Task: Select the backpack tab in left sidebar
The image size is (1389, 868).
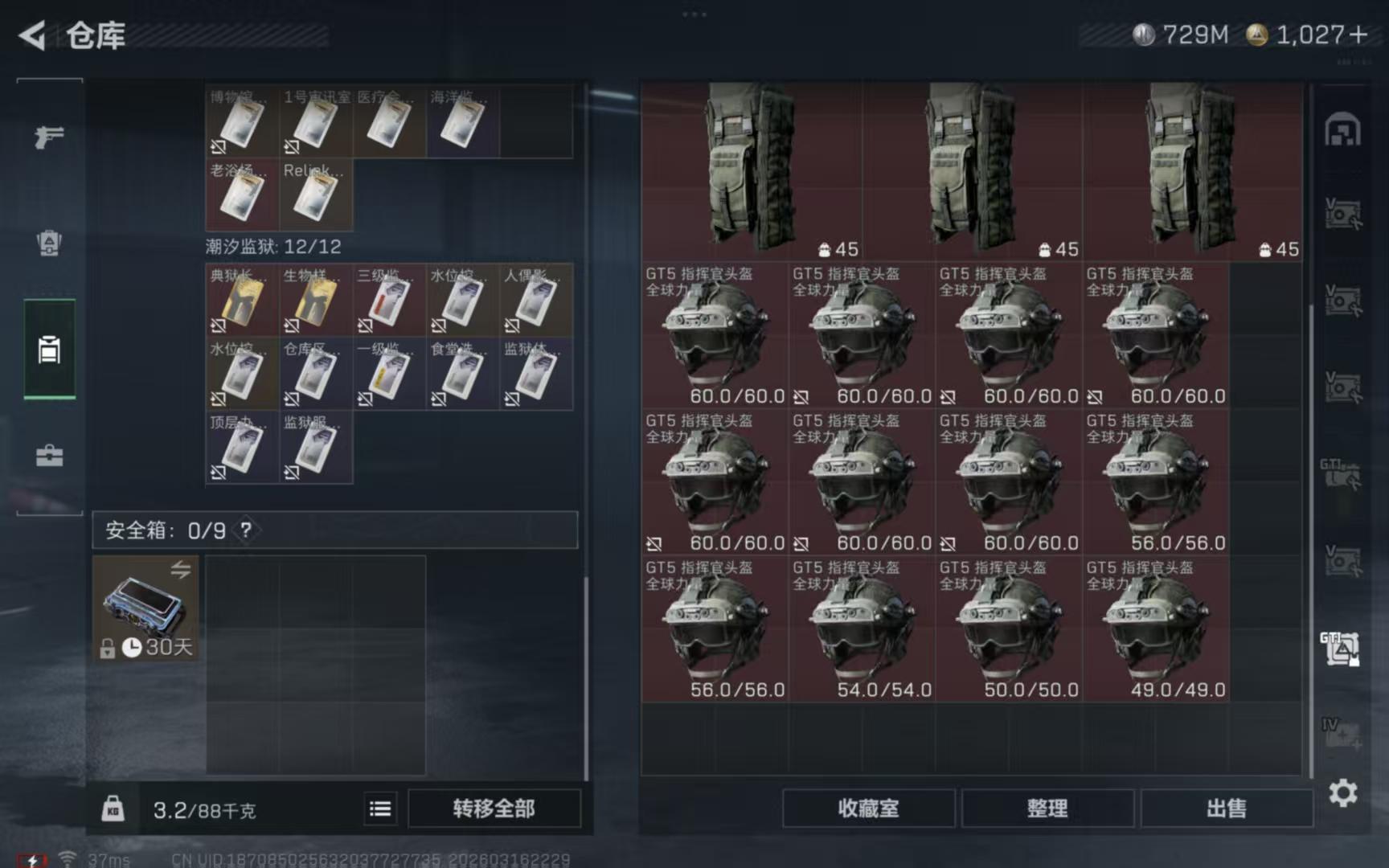Action: tap(49, 243)
